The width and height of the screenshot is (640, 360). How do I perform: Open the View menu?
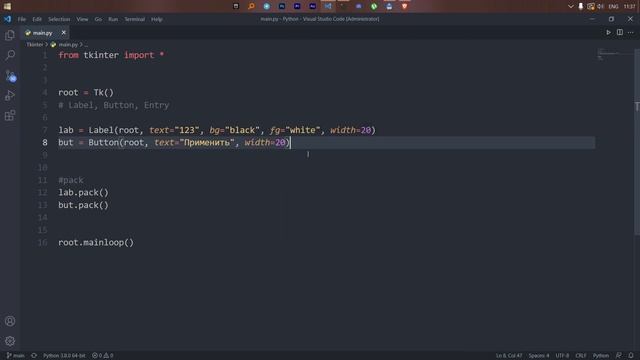click(82, 19)
